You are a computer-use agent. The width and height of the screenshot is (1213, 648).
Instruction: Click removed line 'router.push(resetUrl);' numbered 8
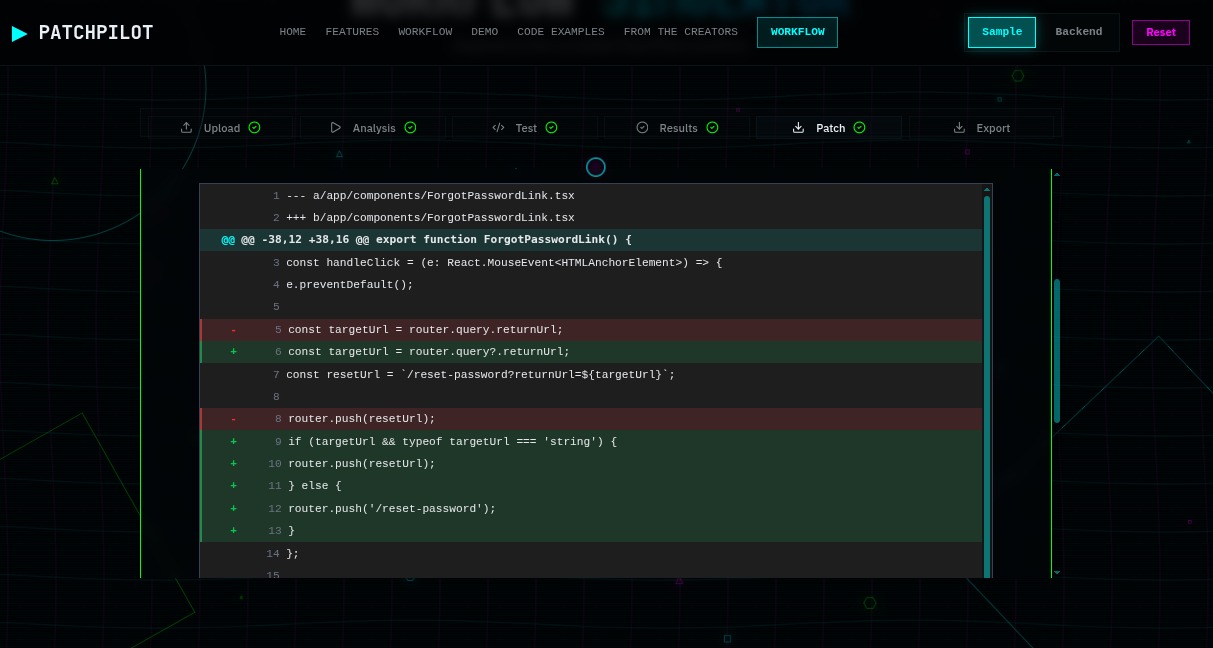coord(591,419)
